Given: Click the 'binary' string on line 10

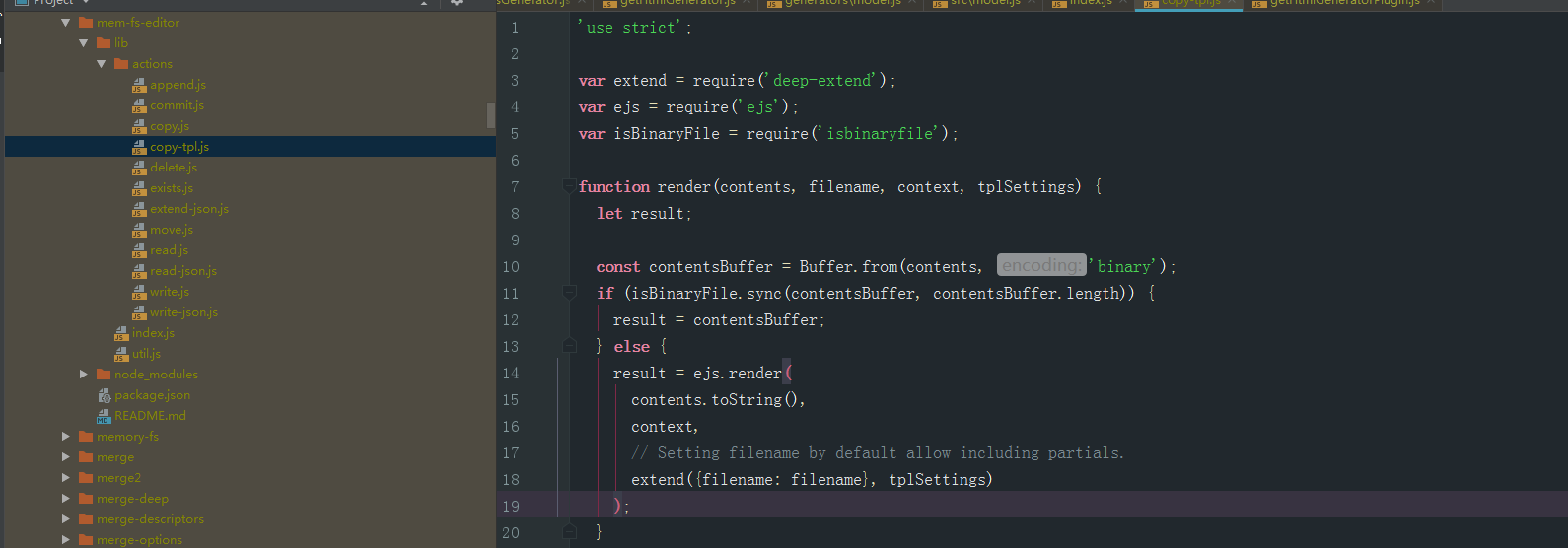Looking at the screenshot, I should click(1123, 267).
